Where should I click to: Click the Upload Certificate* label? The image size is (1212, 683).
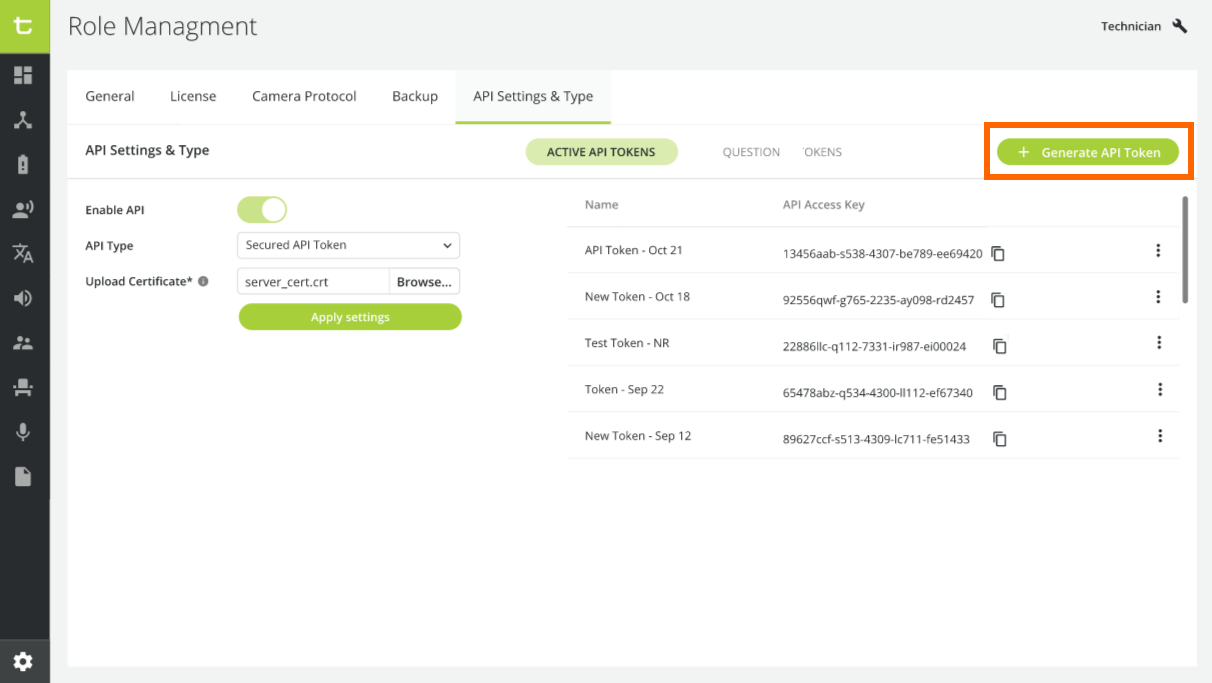(x=139, y=281)
